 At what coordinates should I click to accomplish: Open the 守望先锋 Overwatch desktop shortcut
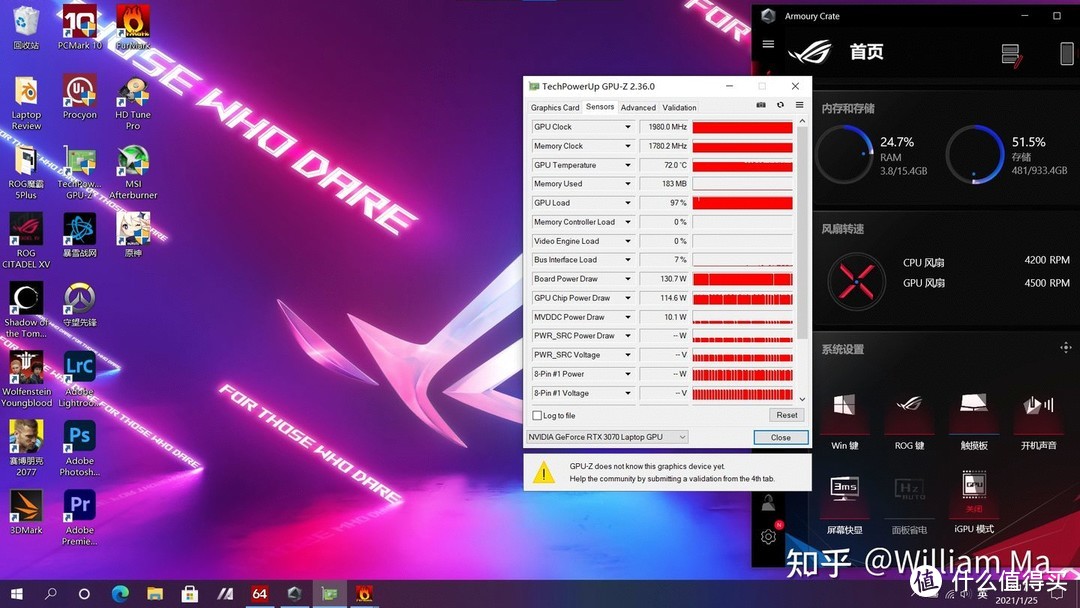click(80, 305)
